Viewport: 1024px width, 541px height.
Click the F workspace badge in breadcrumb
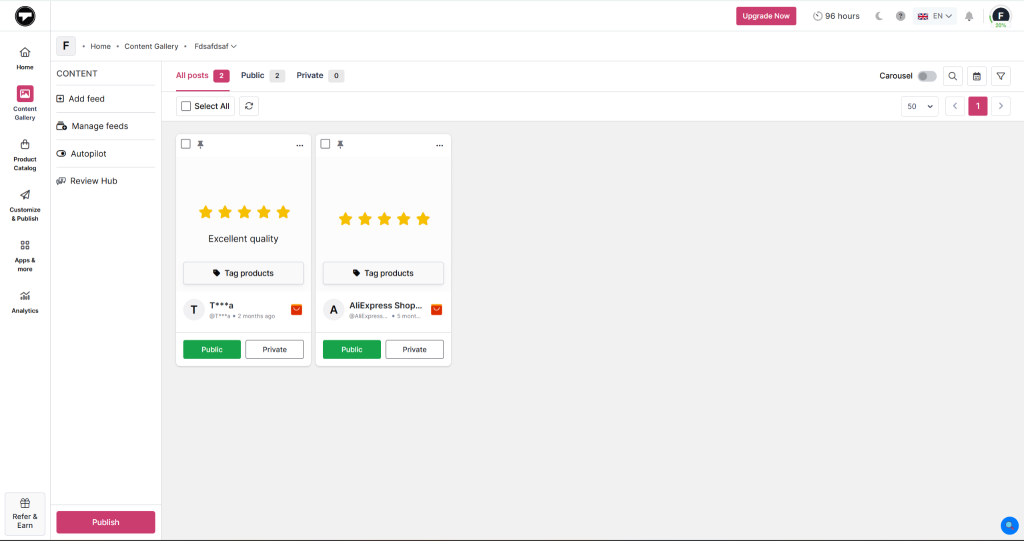tap(66, 46)
